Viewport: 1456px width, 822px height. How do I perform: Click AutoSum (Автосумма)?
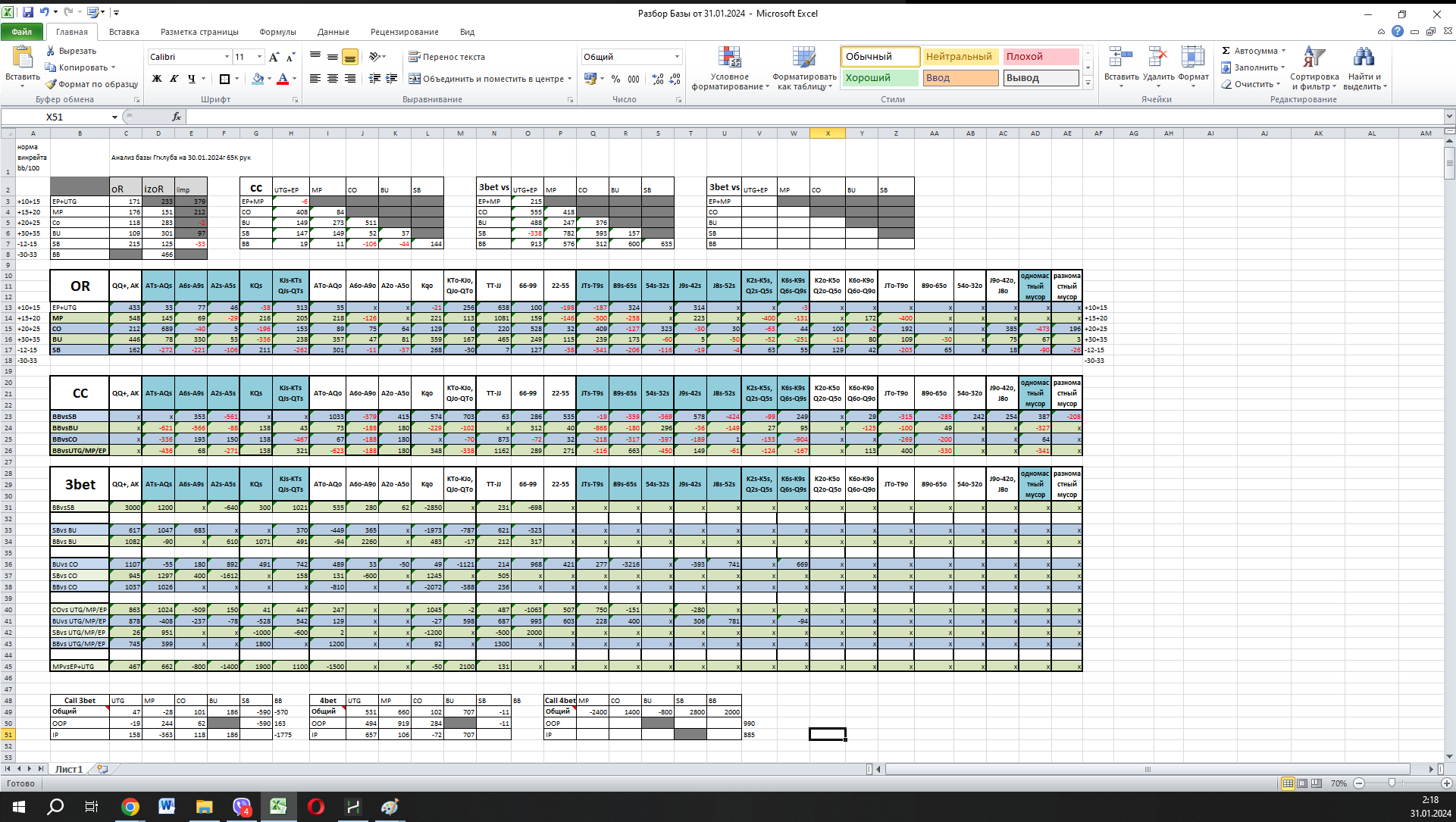click(x=1254, y=51)
